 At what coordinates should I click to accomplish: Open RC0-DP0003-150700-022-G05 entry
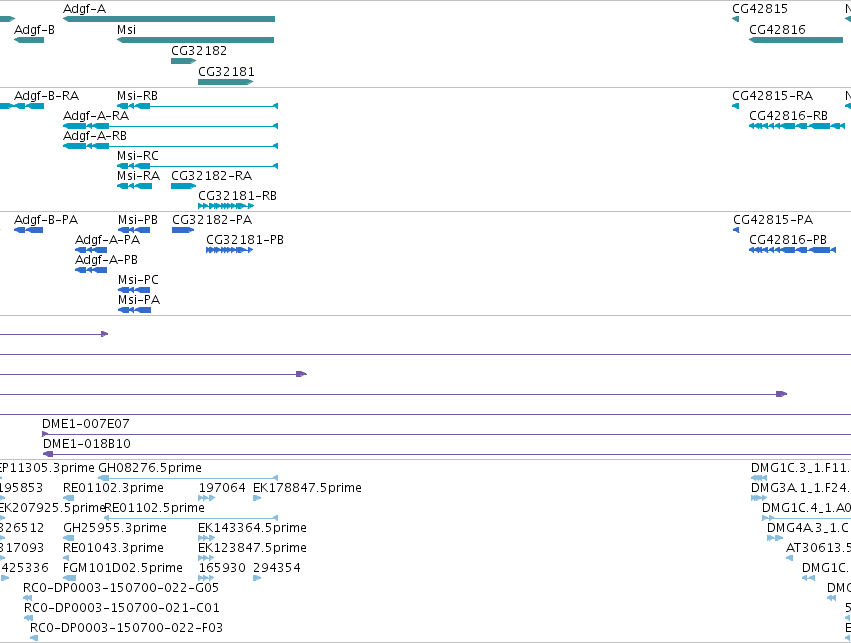click(x=121, y=588)
